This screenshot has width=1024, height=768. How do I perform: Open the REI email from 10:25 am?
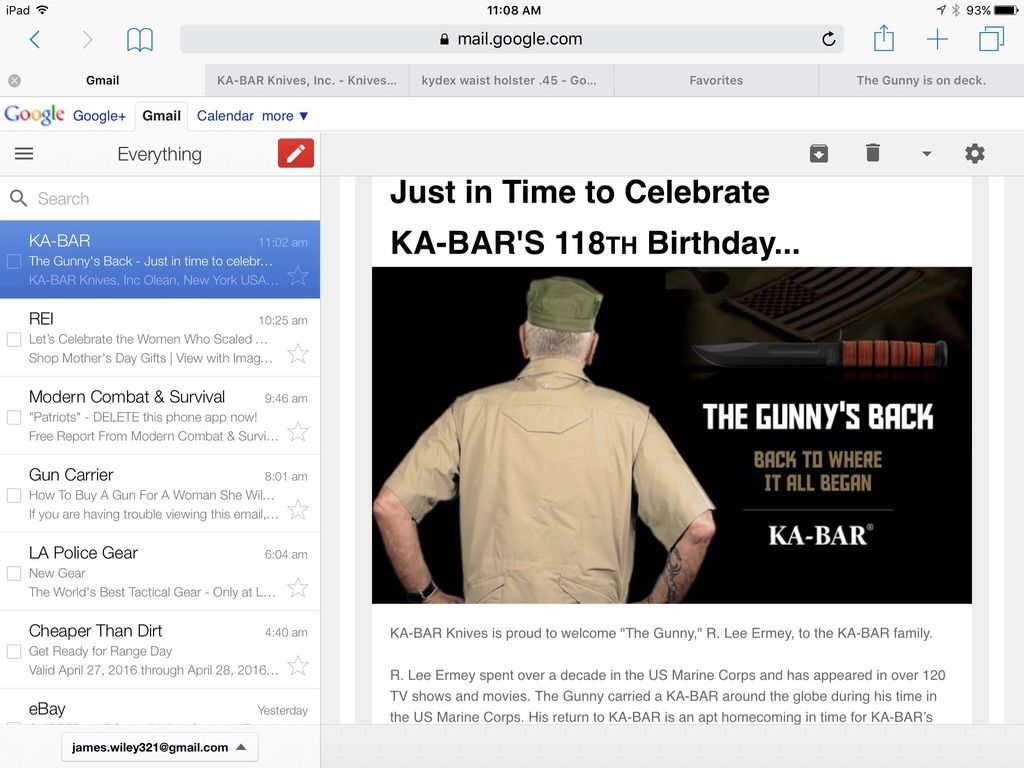(x=160, y=338)
